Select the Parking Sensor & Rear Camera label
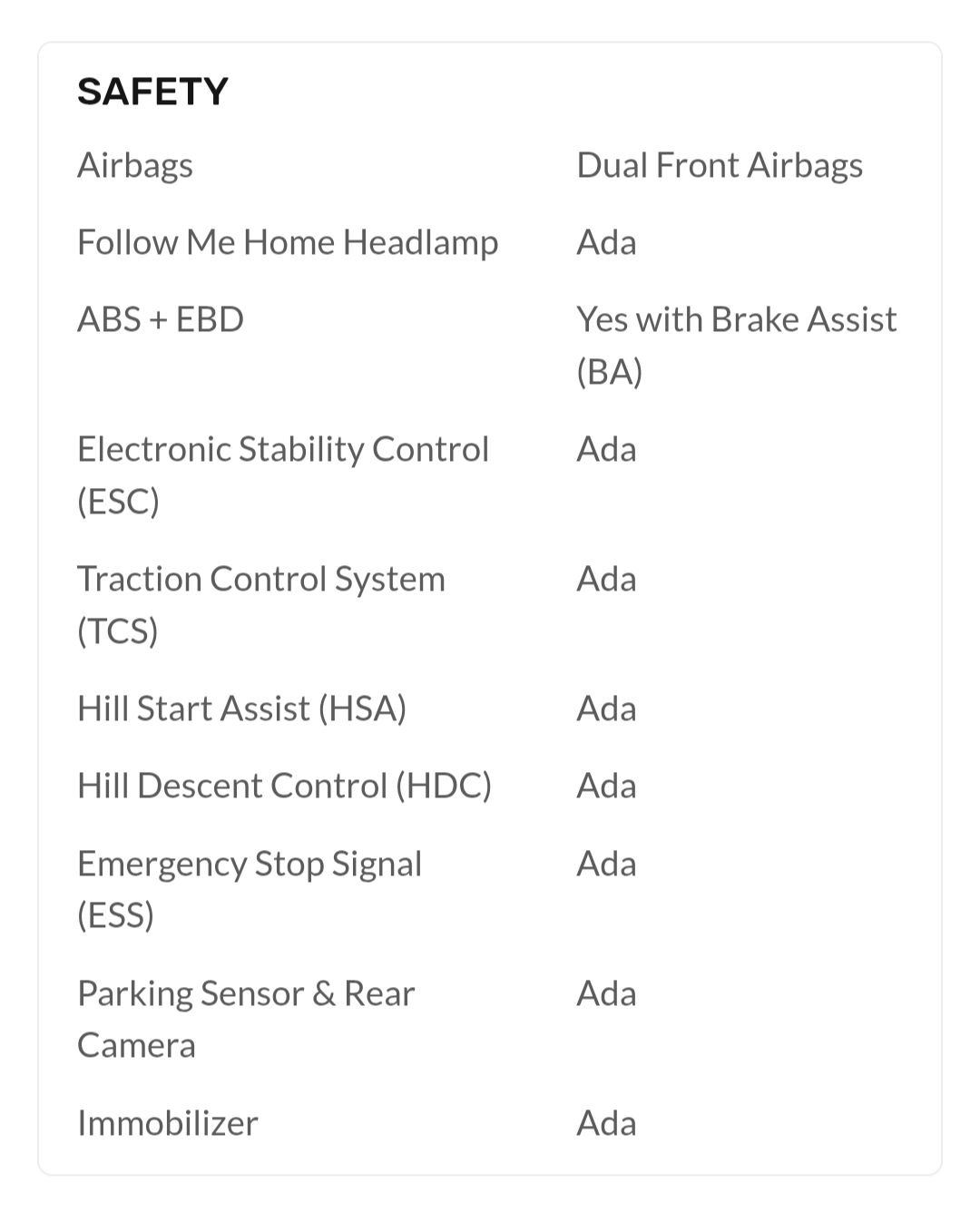This screenshot has width=980, height=1222. (x=246, y=1019)
